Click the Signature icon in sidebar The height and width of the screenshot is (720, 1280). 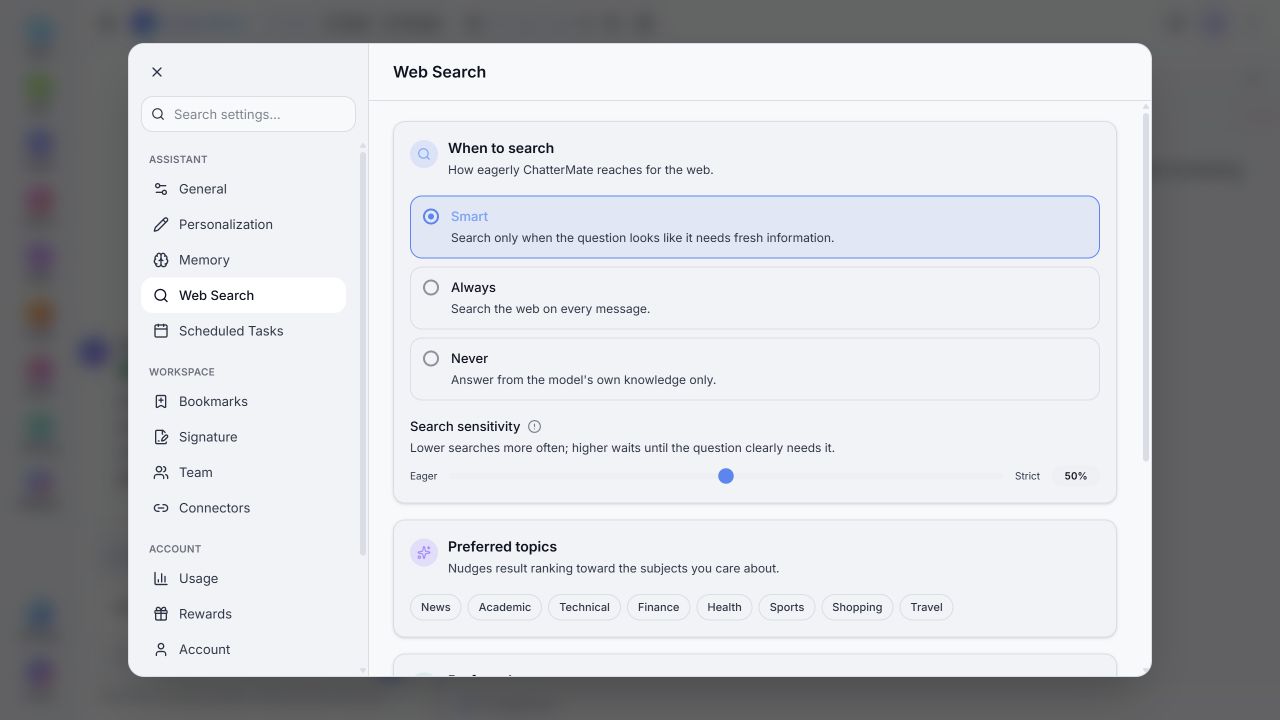point(161,437)
